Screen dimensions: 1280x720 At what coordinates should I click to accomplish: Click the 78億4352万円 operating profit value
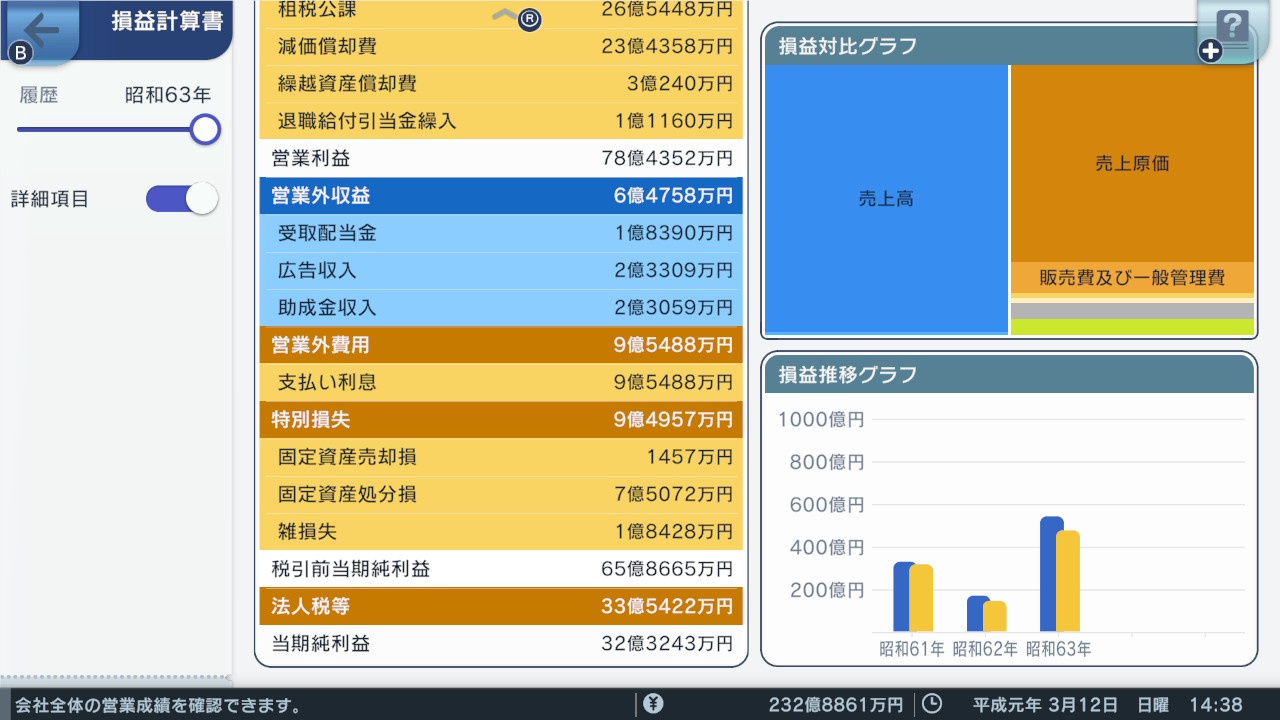667,158
